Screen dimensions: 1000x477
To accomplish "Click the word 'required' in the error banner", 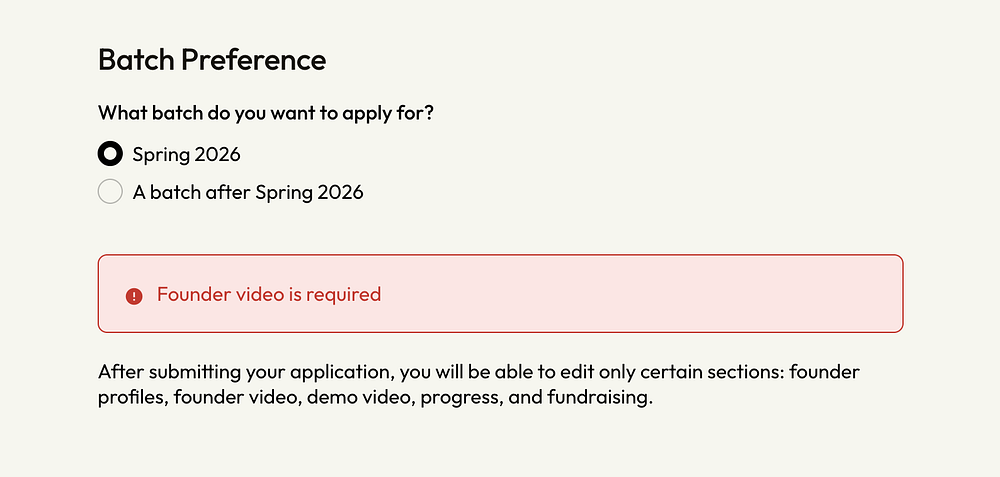I will tap(347, 295).
